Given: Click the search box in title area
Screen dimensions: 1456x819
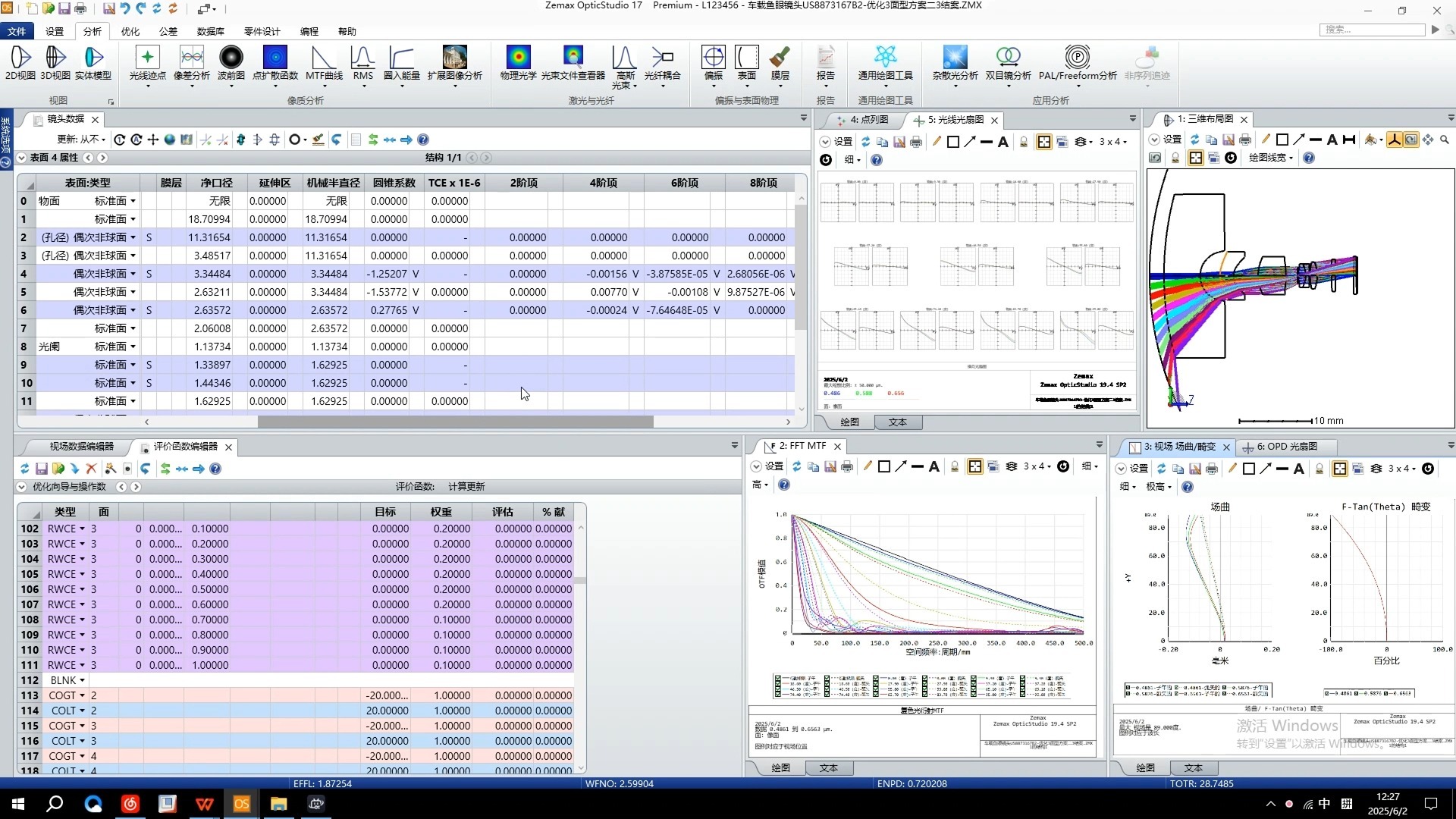Looking at the screenshot, I should tap(1372, 30).
